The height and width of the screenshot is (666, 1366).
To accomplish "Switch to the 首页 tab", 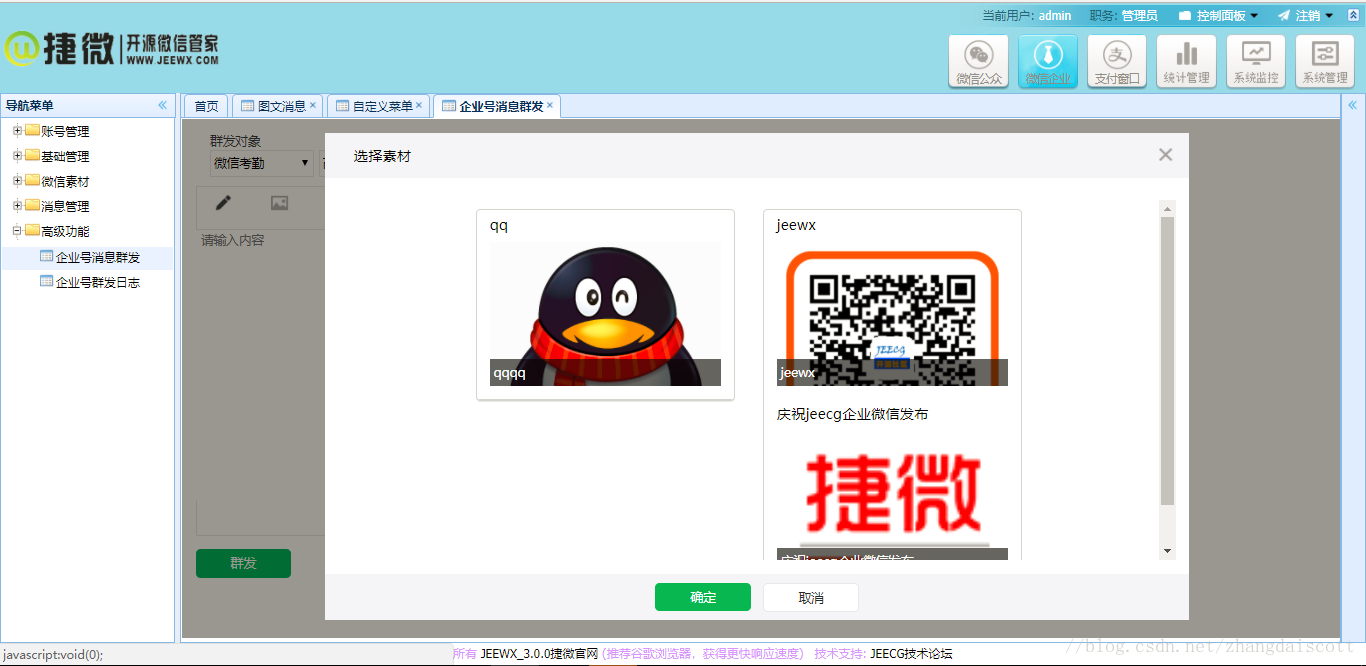I will [206, 106].
